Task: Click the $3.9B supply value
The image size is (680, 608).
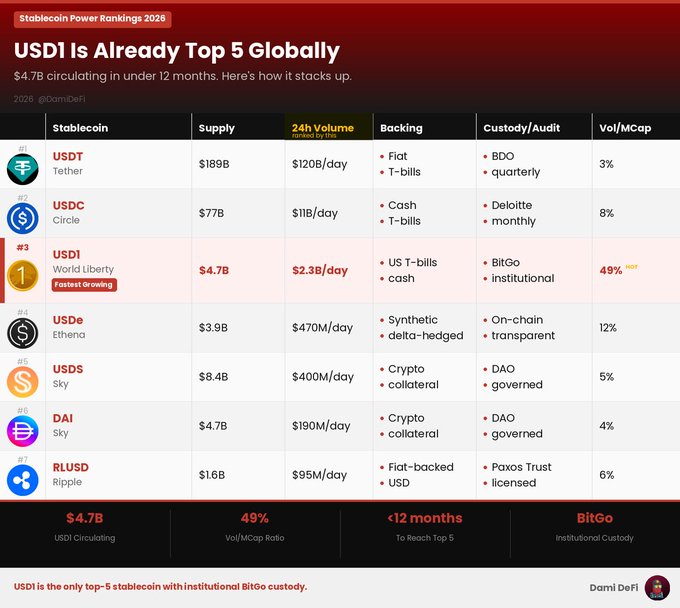Action: coord(213,327)
